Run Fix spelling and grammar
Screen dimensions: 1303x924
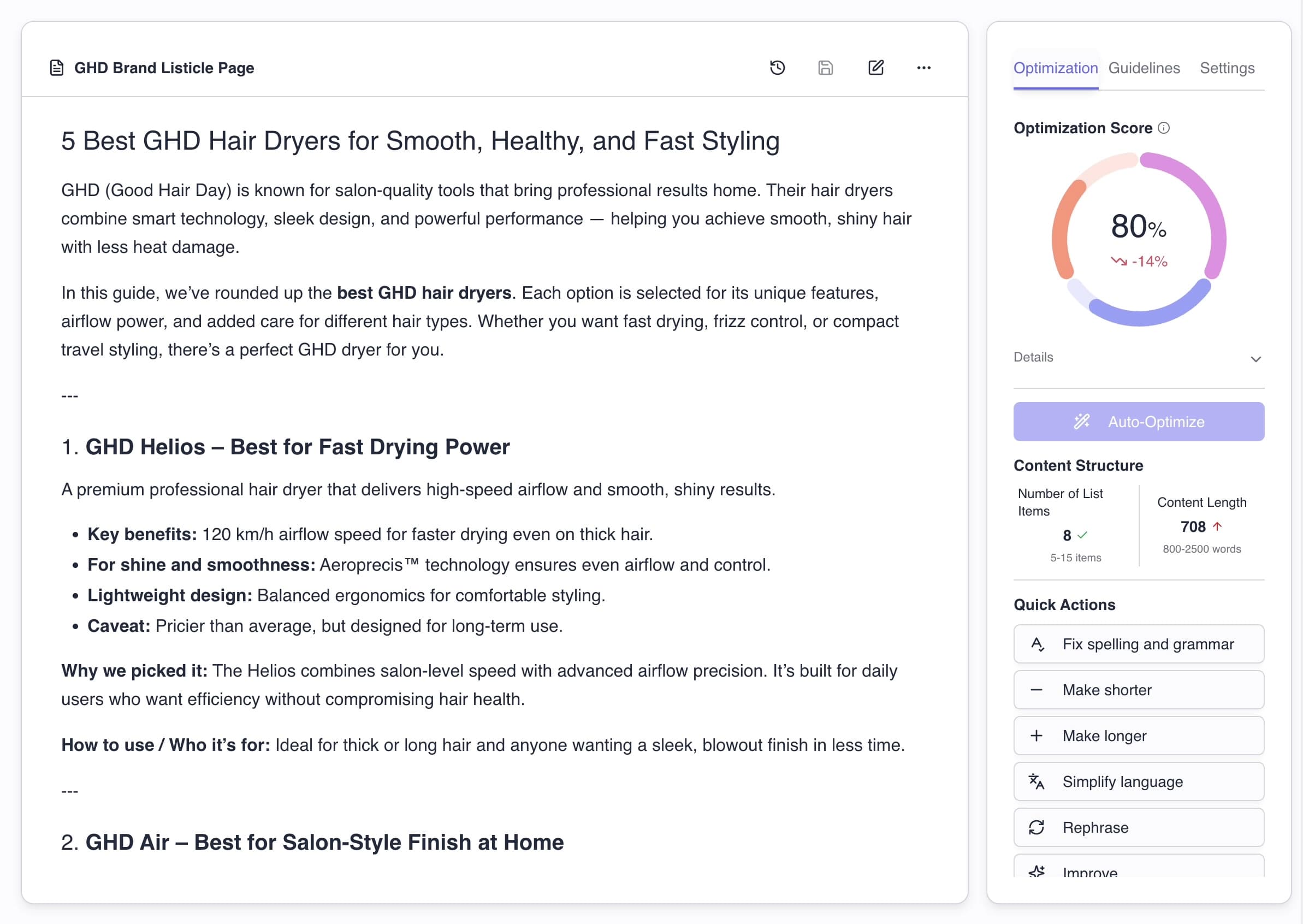1138,644
